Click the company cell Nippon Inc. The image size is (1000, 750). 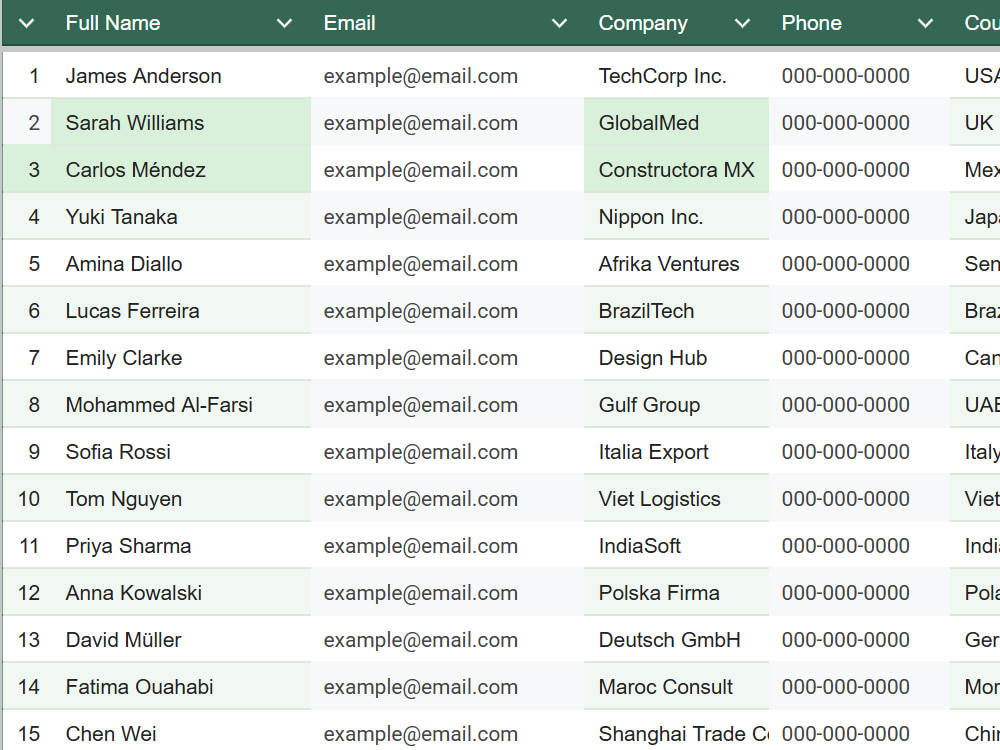pos(677,217)
